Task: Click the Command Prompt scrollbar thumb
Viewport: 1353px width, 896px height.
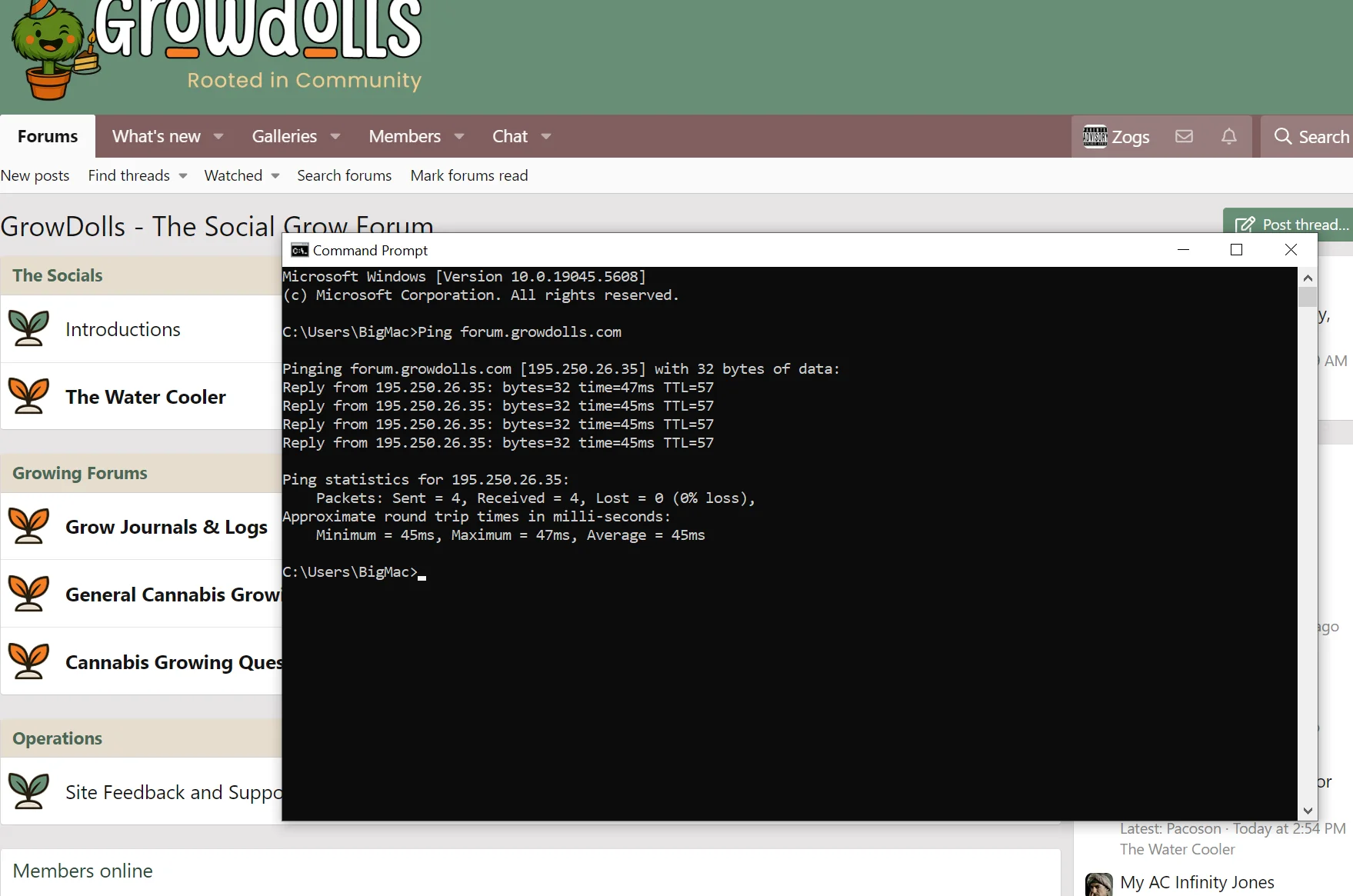Action: point(1308,297)
